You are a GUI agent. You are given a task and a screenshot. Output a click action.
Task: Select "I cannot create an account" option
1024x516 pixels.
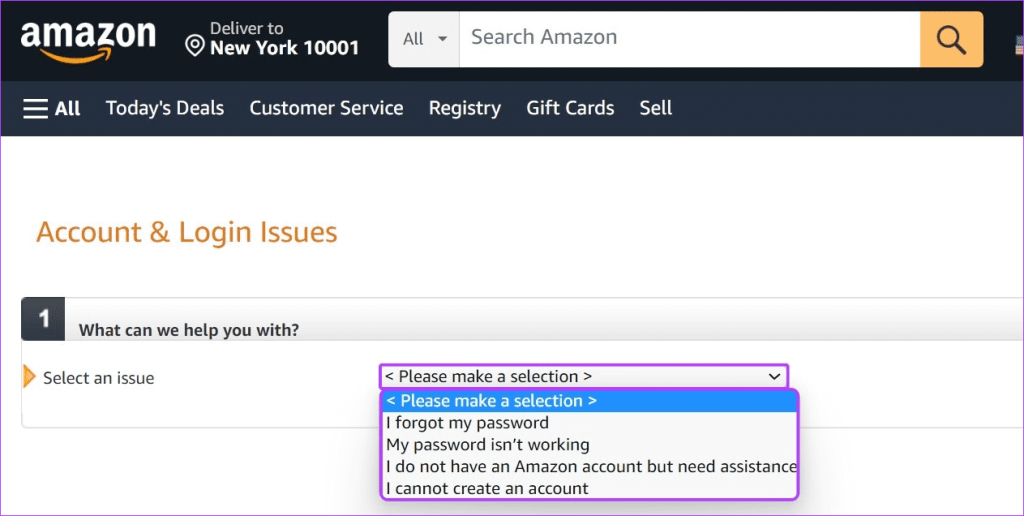pyautogui.click(x=487, y=489)
